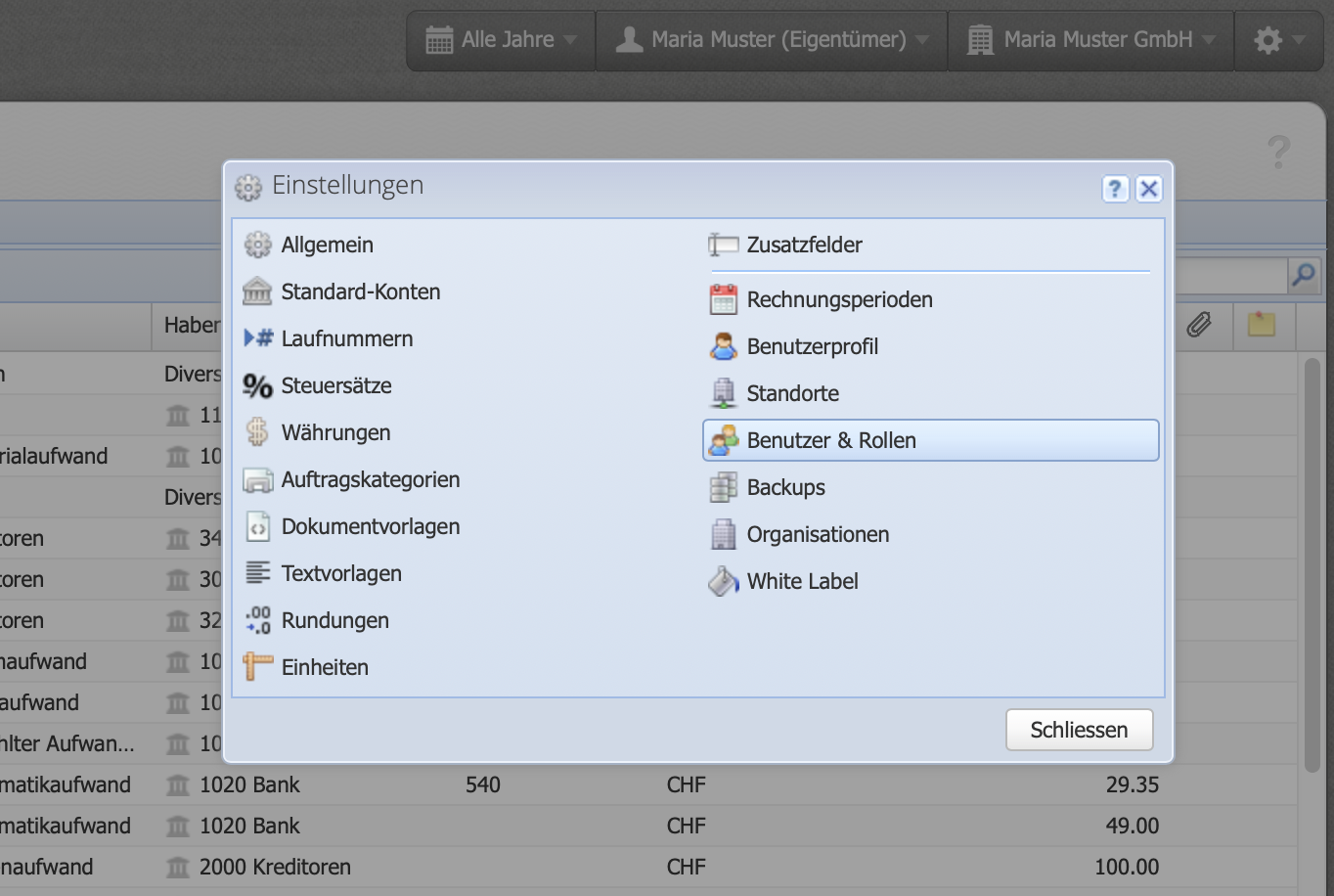The image size is (1334, 896).
Task: Expand the Alle Jahre dropdown
Action: point(500,40)
